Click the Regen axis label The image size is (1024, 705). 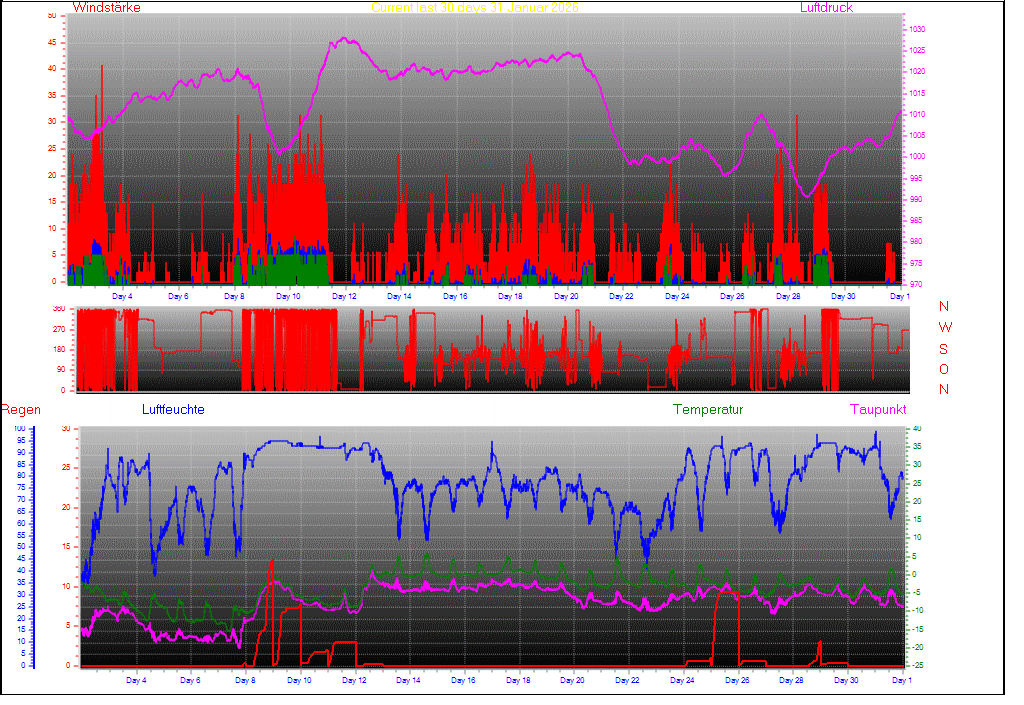point(20,410)
